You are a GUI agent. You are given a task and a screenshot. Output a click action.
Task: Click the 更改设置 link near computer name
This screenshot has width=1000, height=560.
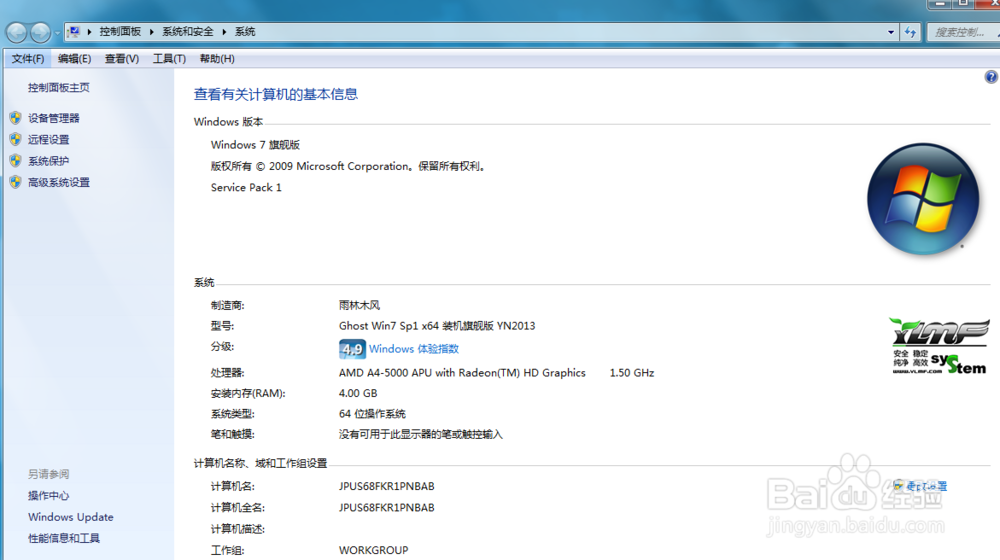(x=926, y=486)
